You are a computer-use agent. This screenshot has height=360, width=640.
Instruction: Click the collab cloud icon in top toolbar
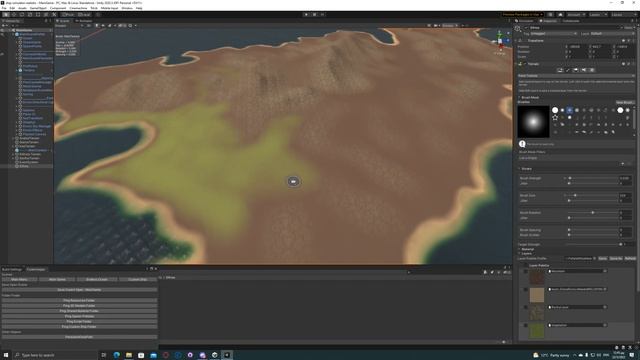point(560,14)
